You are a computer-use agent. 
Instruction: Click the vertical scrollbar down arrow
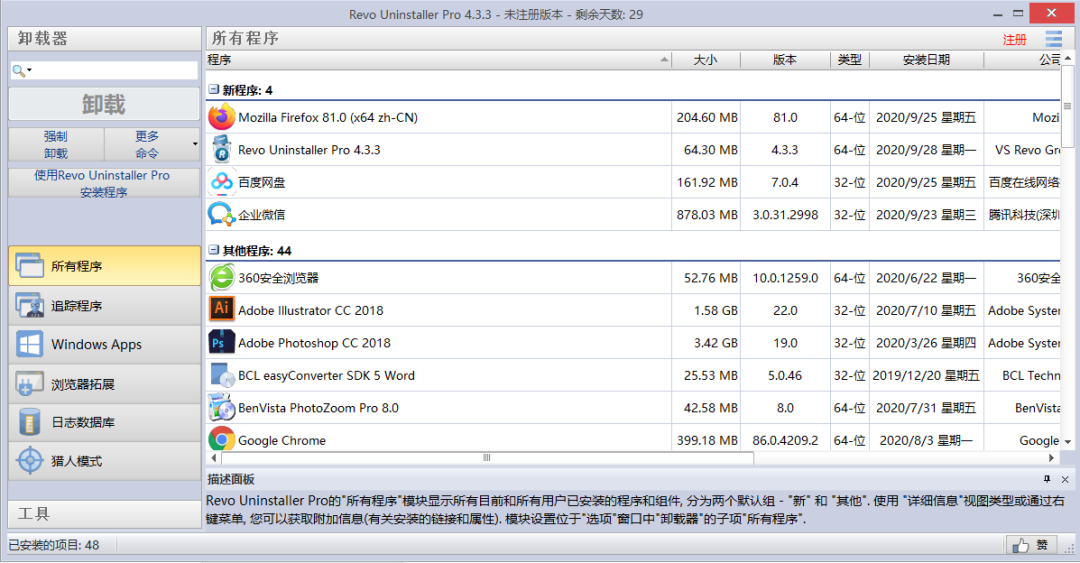(x=1068, y=442)
